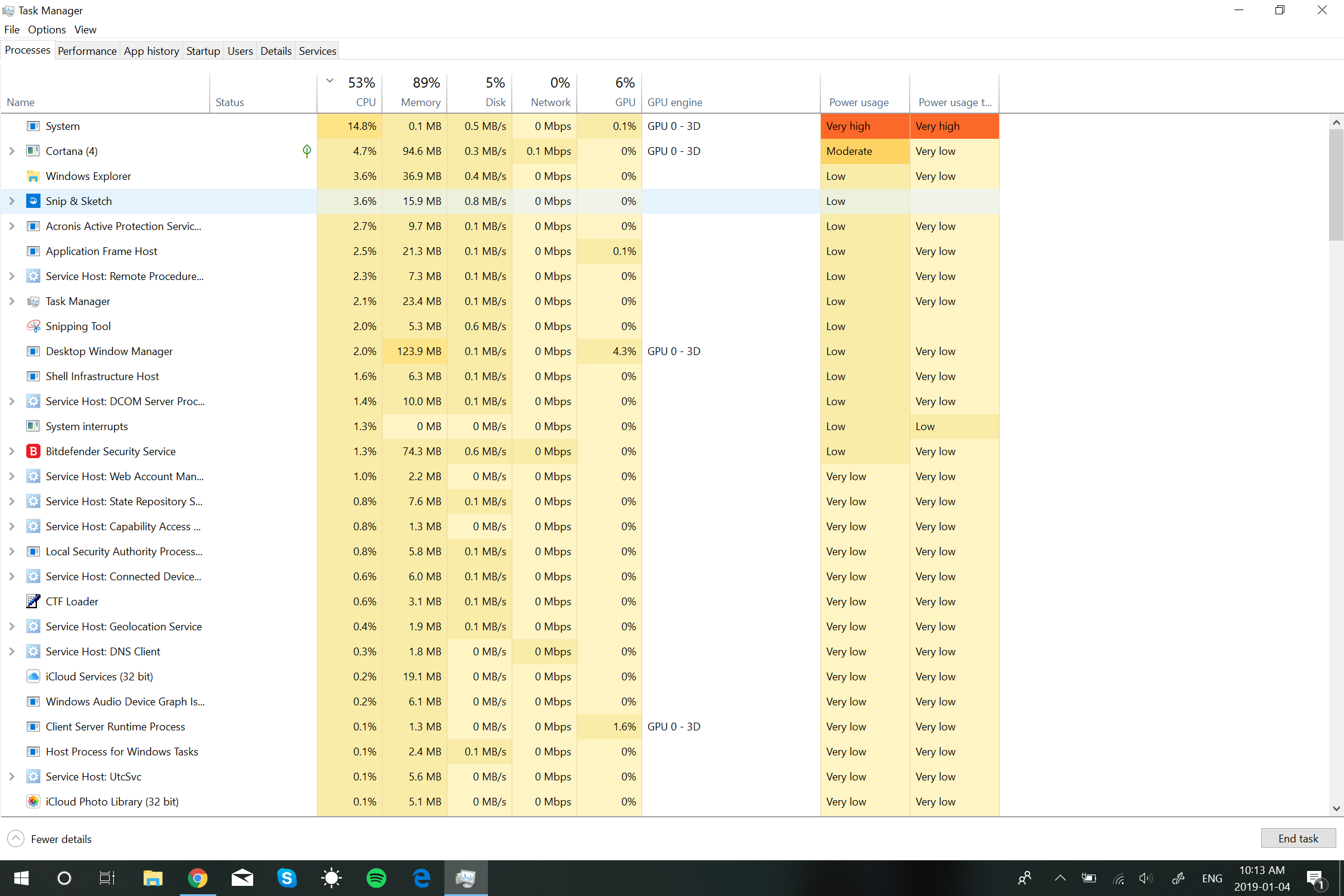
Task: Click the CTF Loader process icon
Action: pos(33,602)
